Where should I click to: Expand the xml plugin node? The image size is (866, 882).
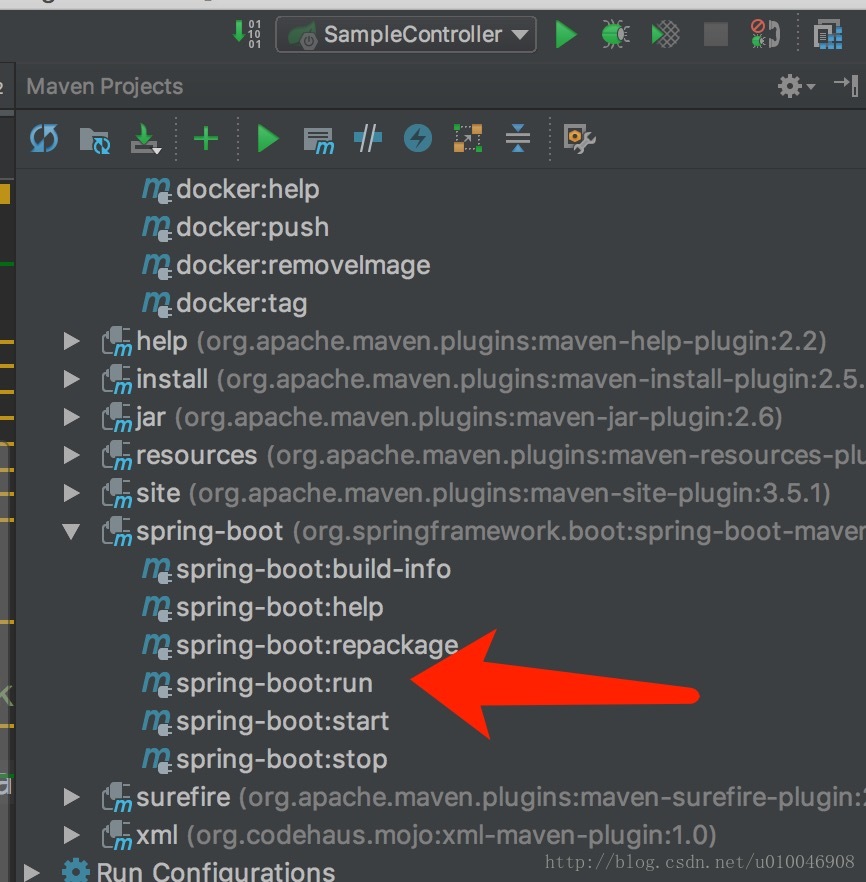(71, 835)
